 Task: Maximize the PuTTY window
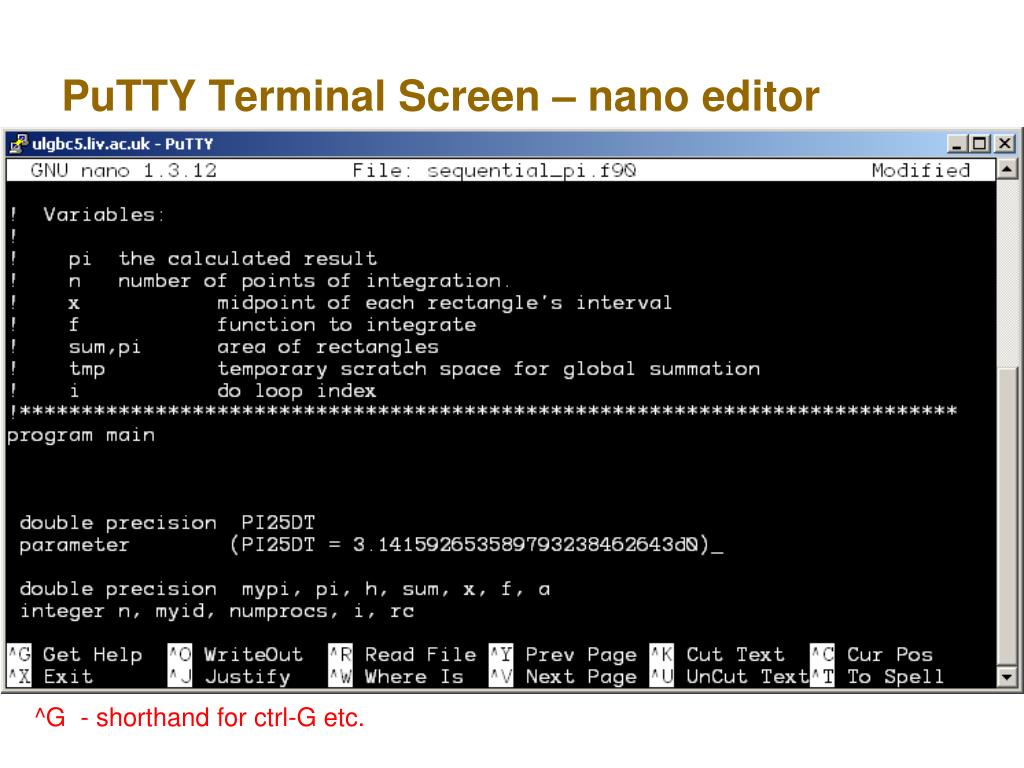click(x=980, y=144)
